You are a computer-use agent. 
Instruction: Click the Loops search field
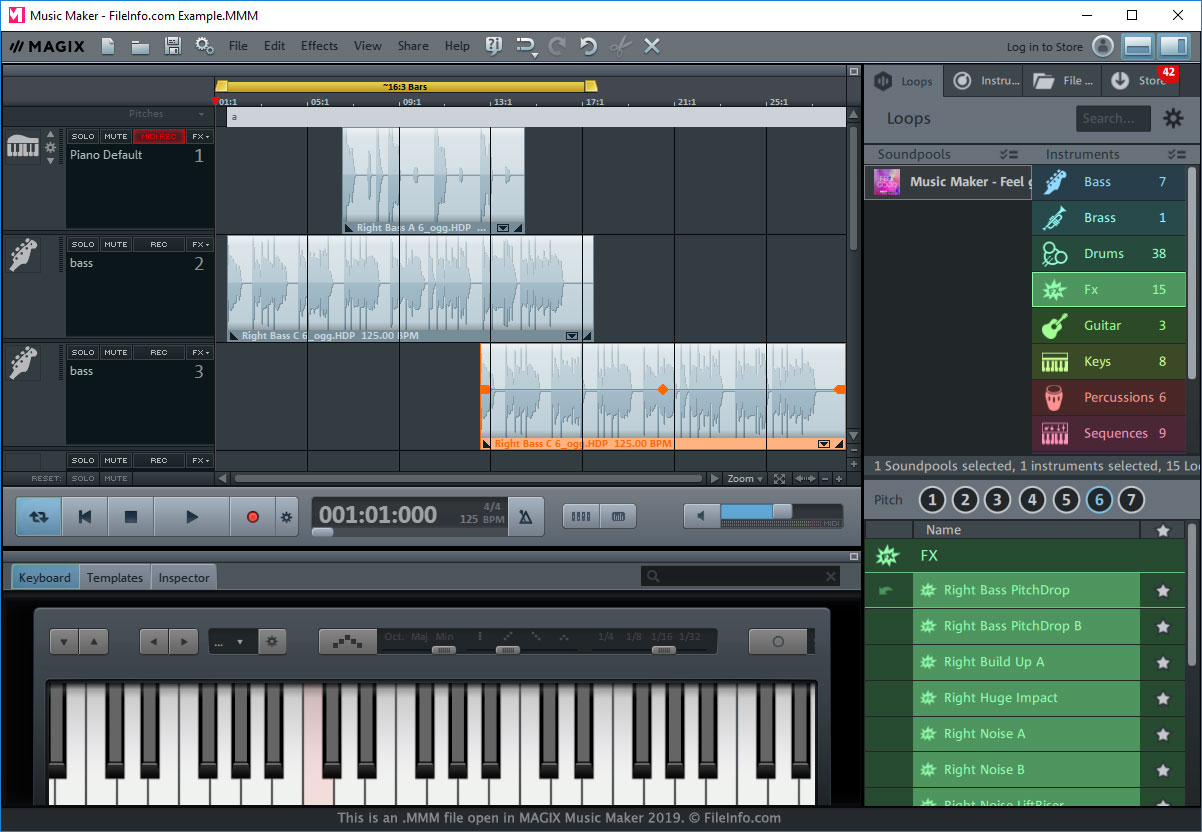coord(1112,119)
